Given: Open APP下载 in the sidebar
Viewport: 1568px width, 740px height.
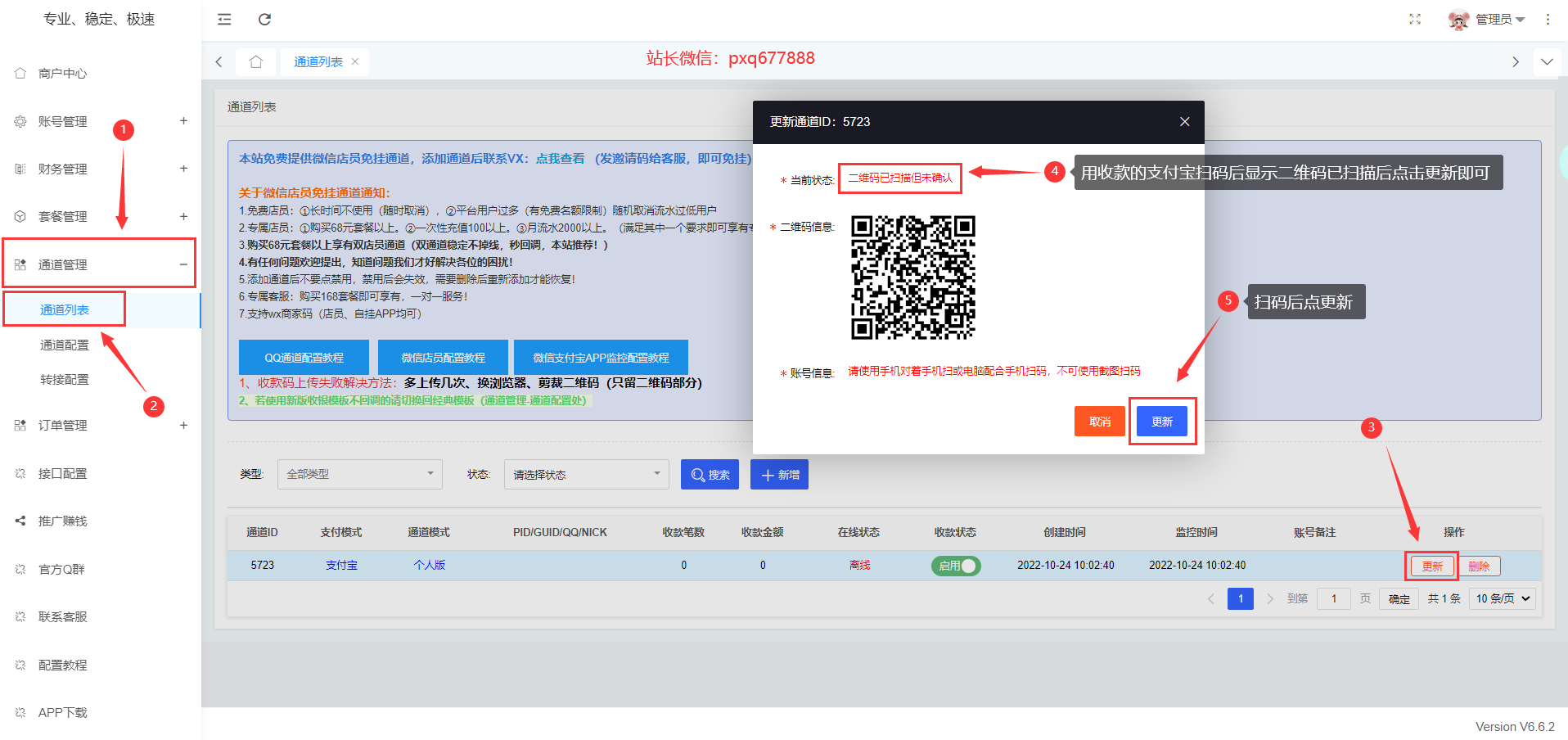Looking at the screenshot, I should (x=62, y=712).
